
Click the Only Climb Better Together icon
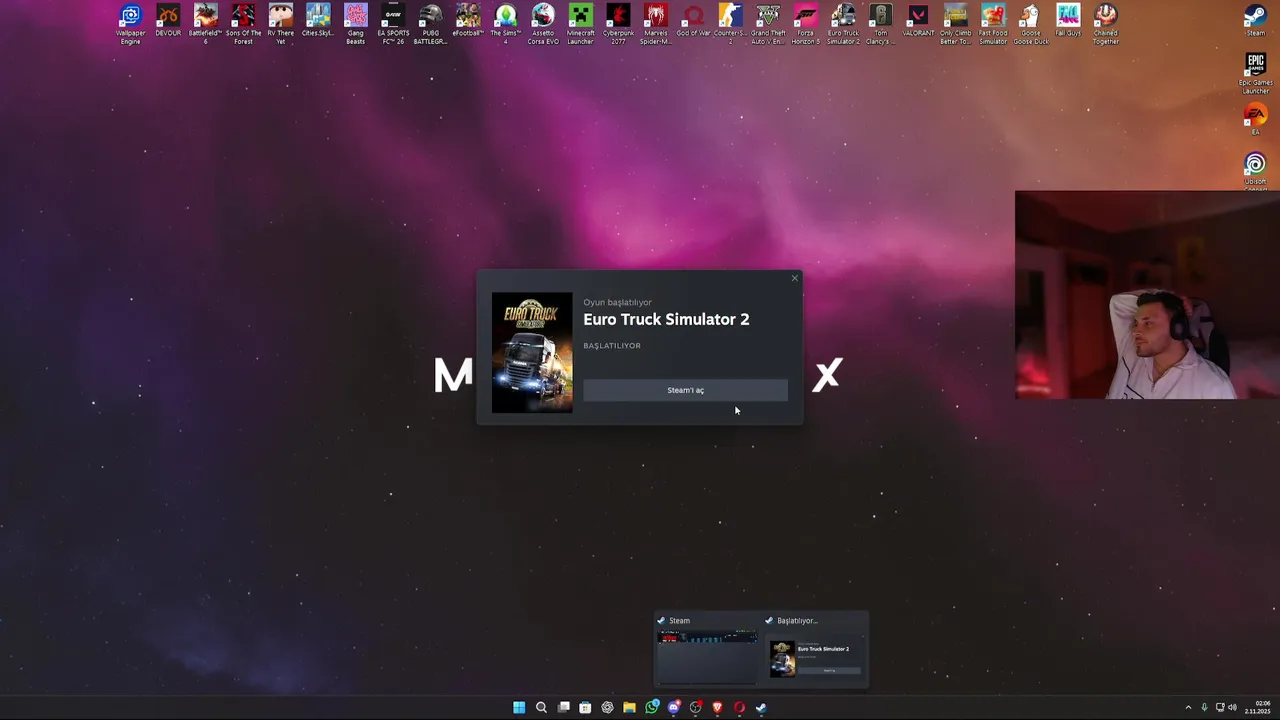click(955, 24)
